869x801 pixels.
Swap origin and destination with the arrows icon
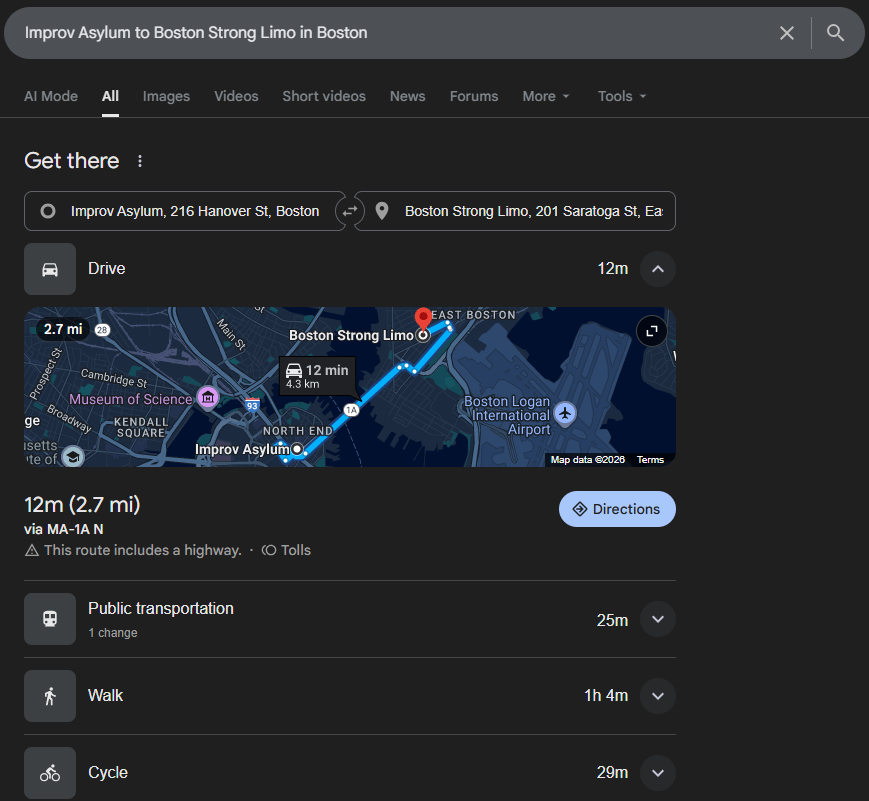tap(350, 211)
